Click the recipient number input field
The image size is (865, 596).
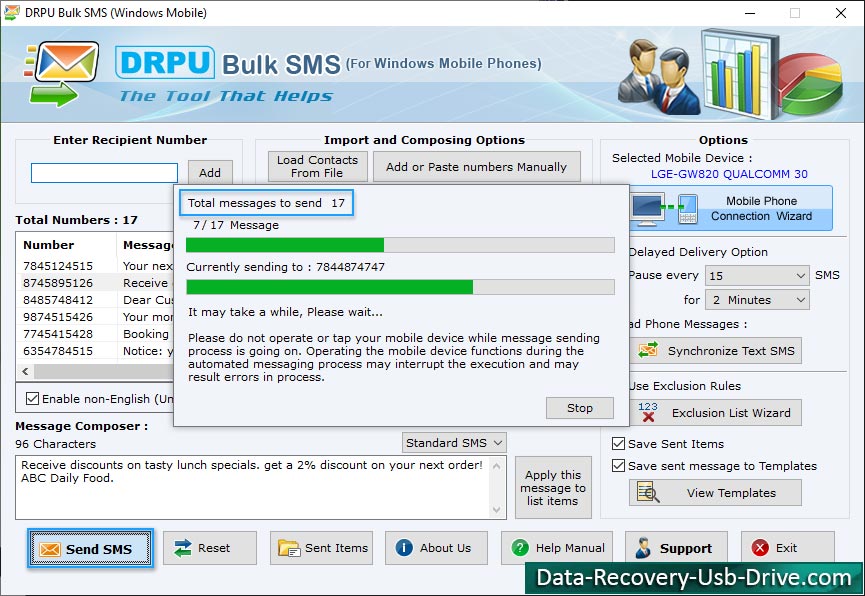(x=103, y=172)
